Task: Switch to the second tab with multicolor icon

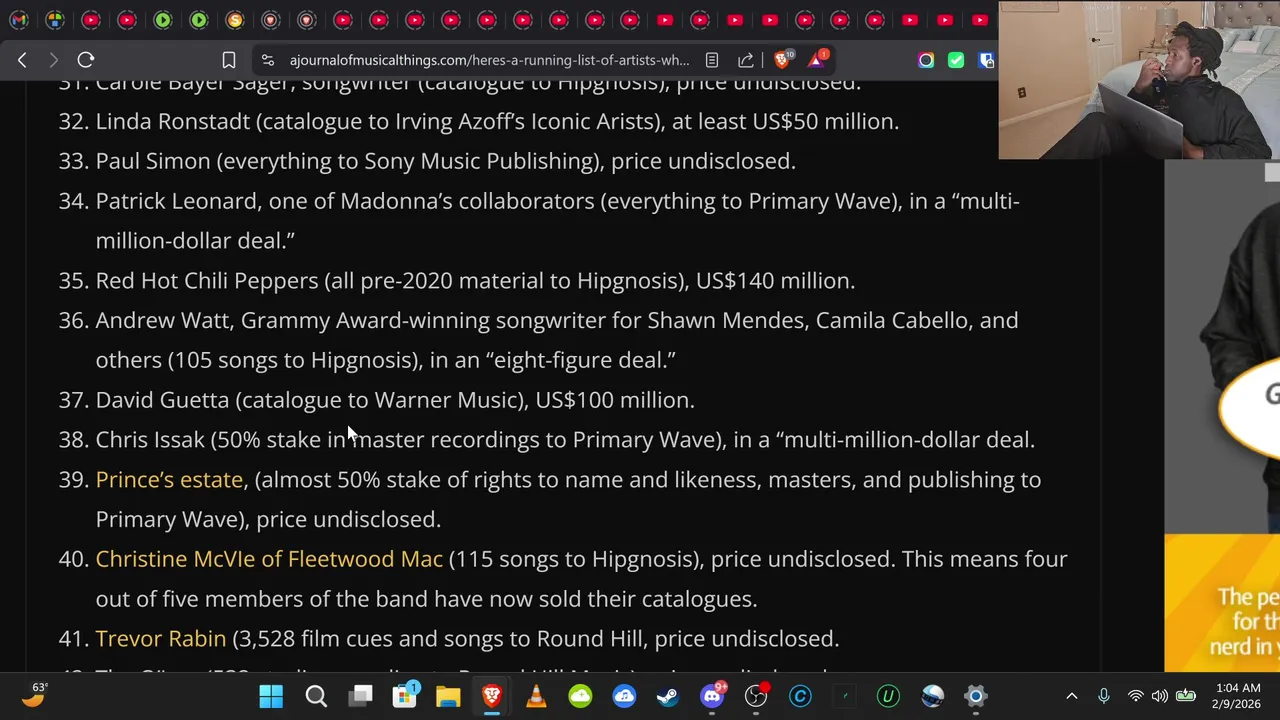Action: (x=55, y=20)
